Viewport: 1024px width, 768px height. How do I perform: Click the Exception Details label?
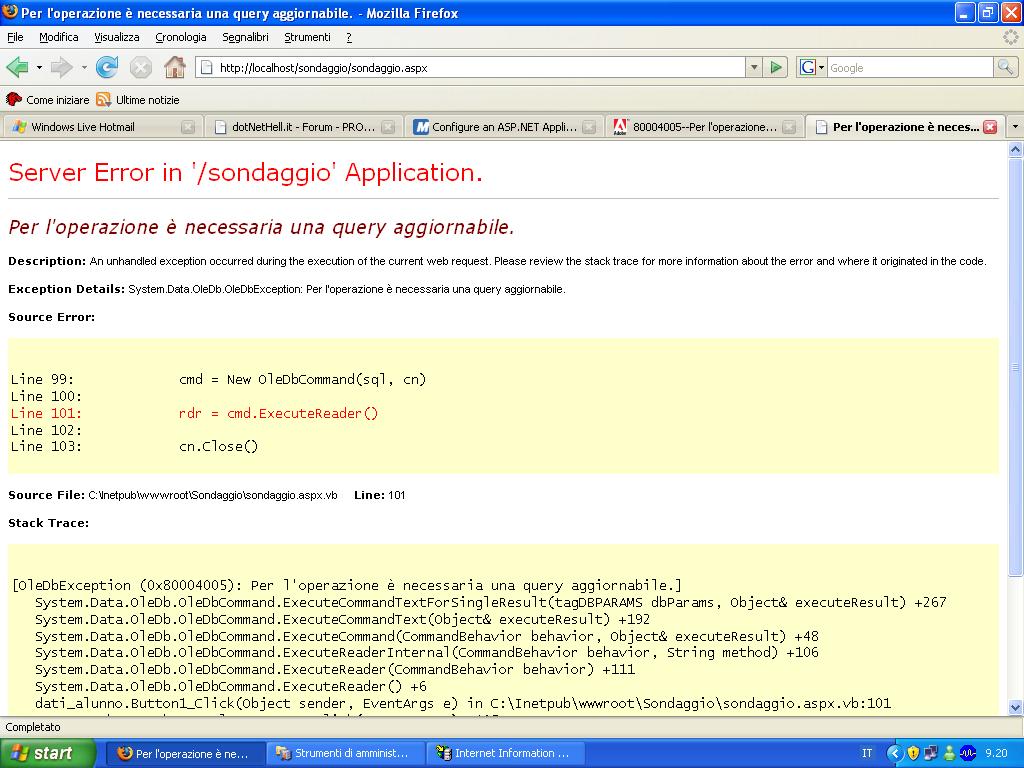coord(67,289)
